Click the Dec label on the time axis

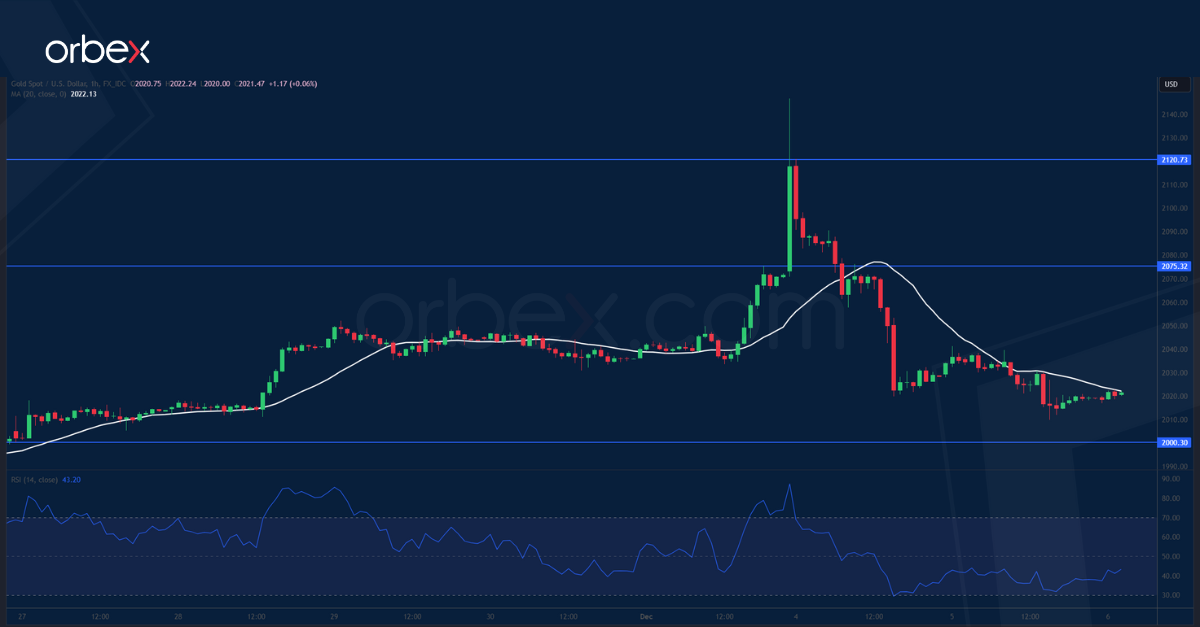tap(647, 618)
